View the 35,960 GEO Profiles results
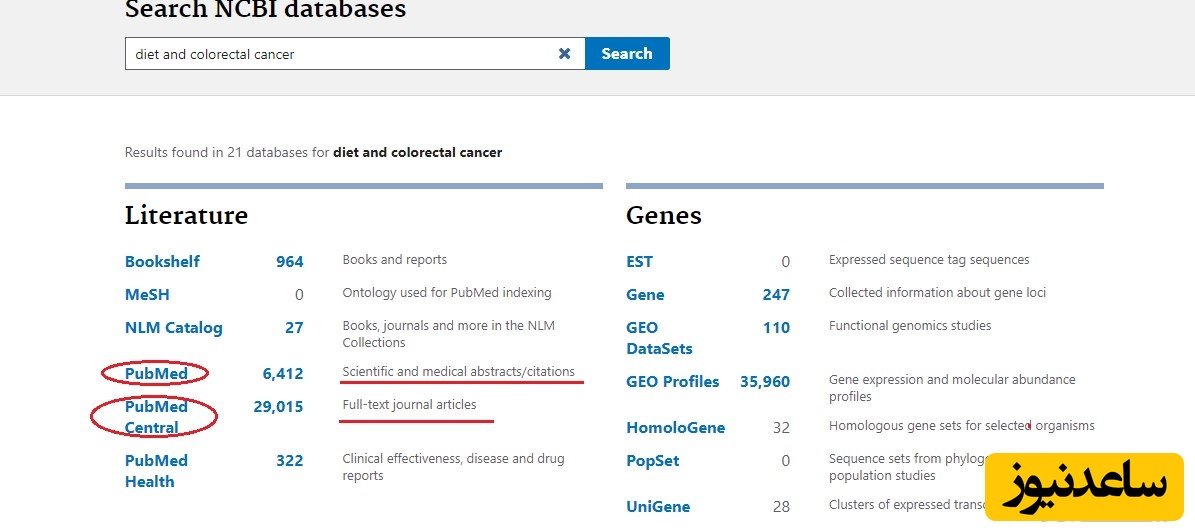 (764, 382)
